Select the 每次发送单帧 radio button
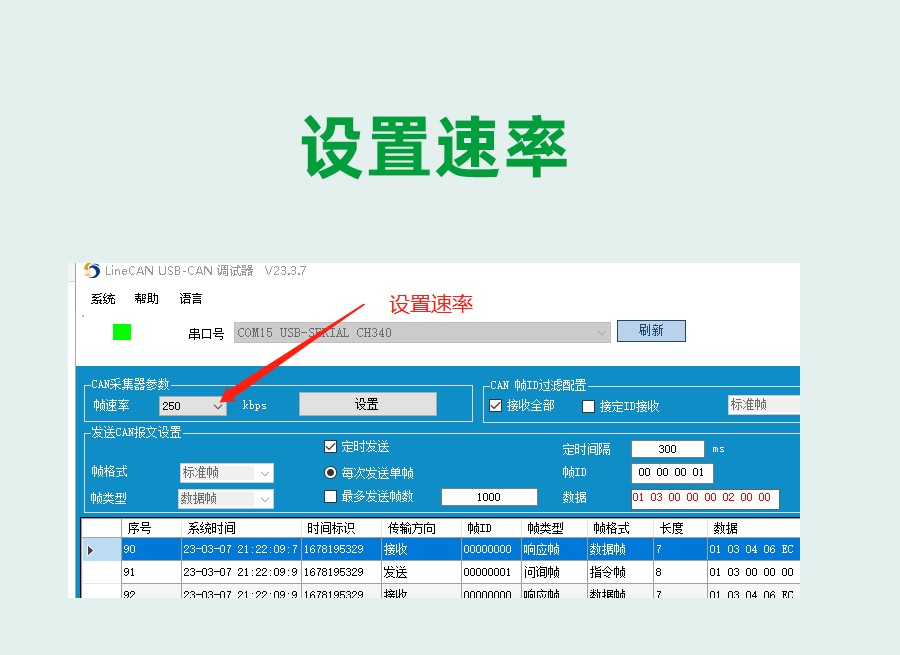 coord(331,473)
